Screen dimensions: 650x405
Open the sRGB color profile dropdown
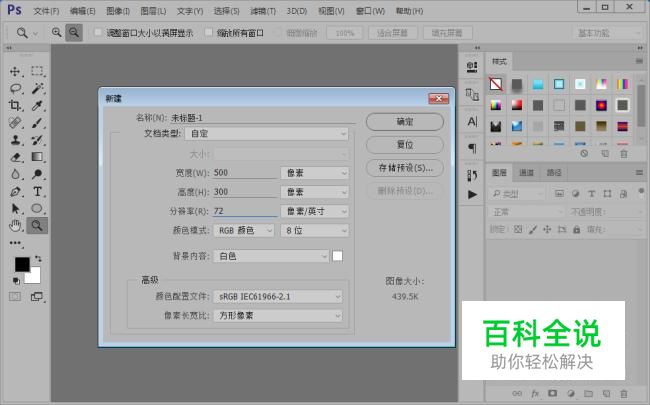tap(278, 296)
